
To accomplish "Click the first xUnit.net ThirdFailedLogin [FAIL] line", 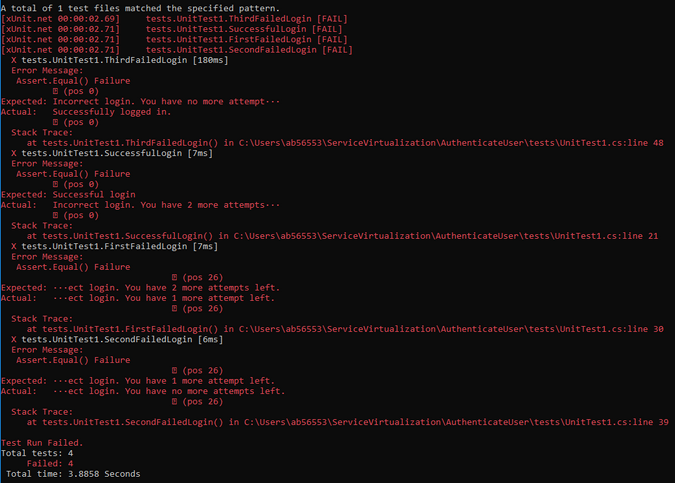I will [176, 19].
